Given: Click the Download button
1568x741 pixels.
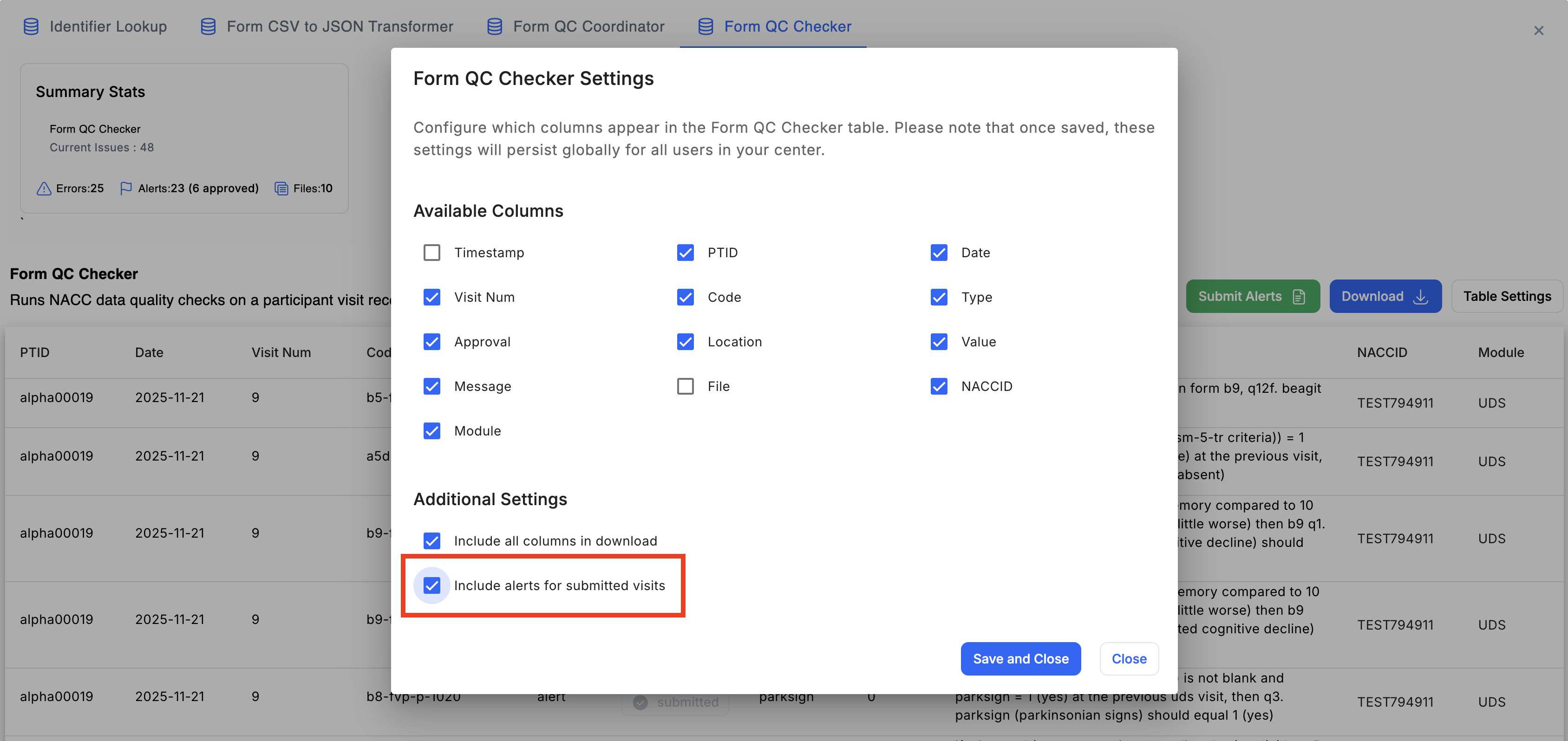Looking at the screenshot, I should pos(1385,296).
